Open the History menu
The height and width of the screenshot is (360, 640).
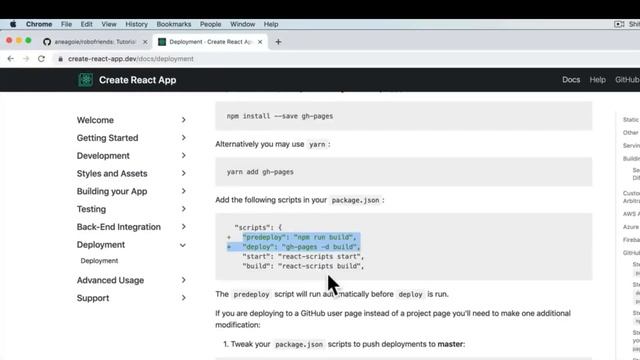pos(136,24)
